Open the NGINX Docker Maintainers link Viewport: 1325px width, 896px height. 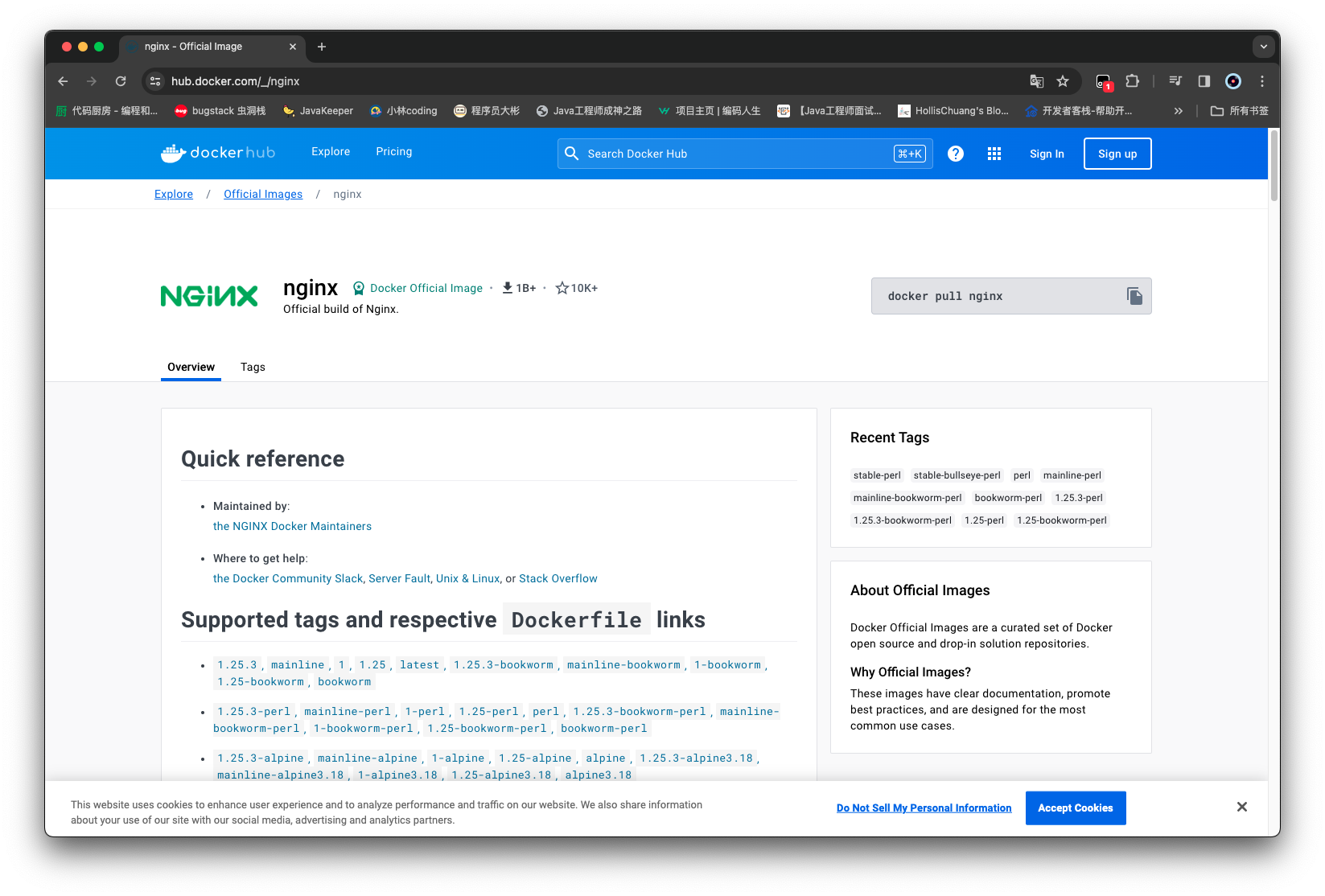click(x=292, y=526)
